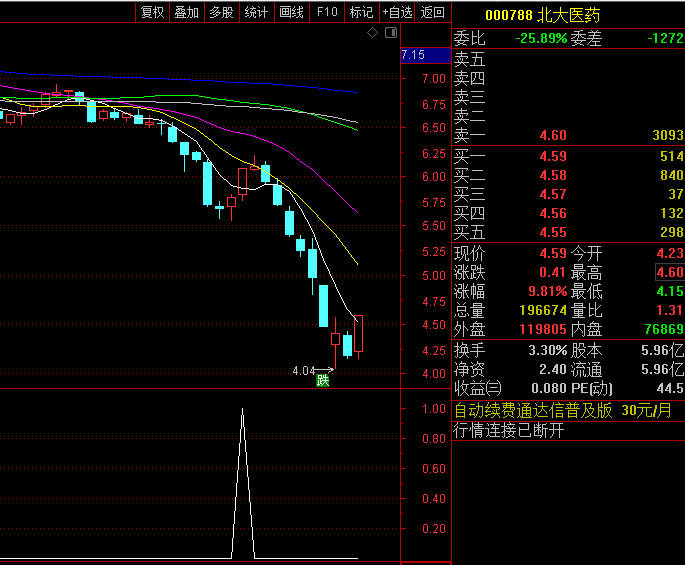Click the 7.15 price axis label
The width and height of the screenshot is (685, 565).
(426, 55)
